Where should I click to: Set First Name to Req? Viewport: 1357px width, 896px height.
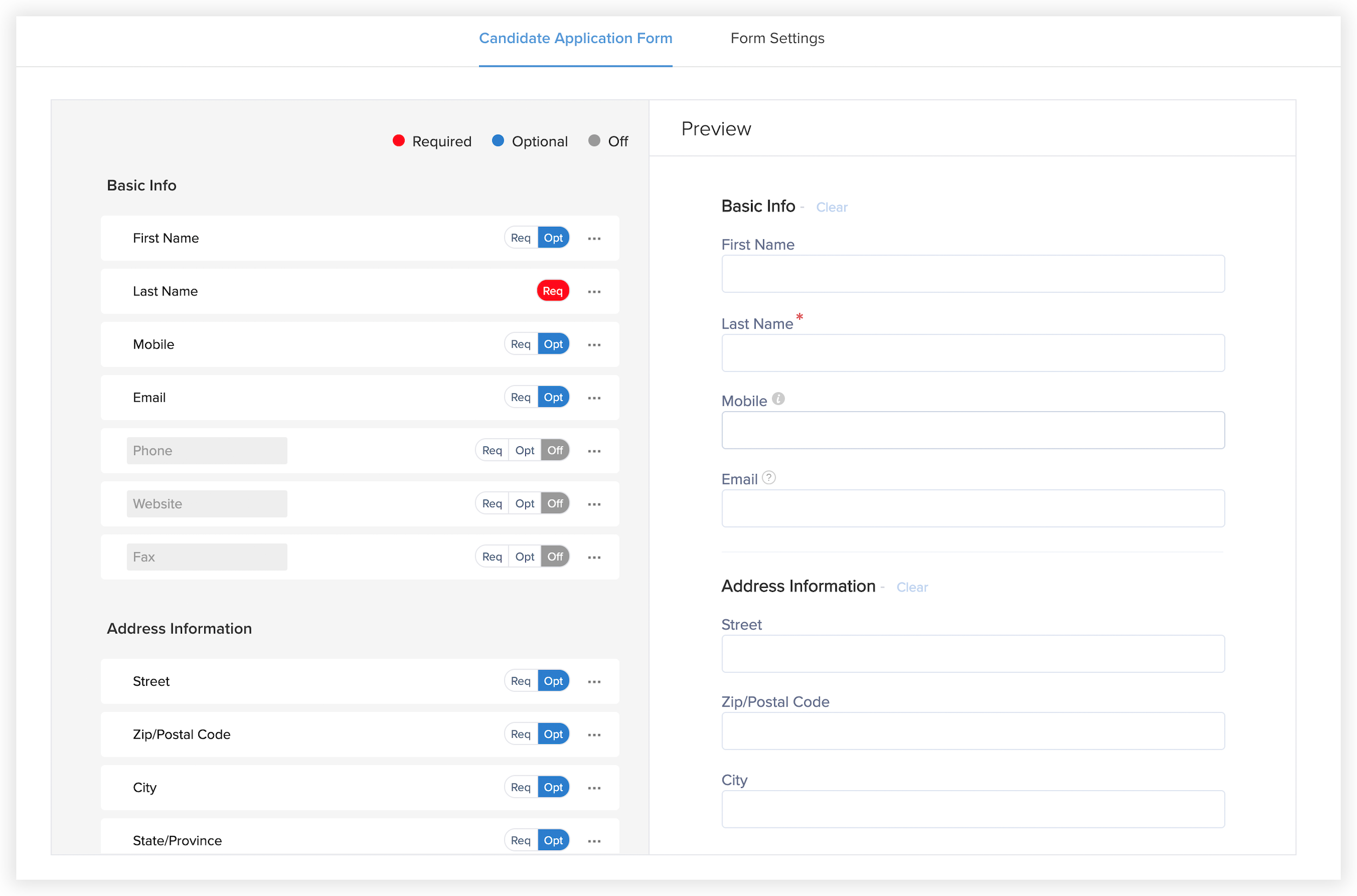(520, 238)
